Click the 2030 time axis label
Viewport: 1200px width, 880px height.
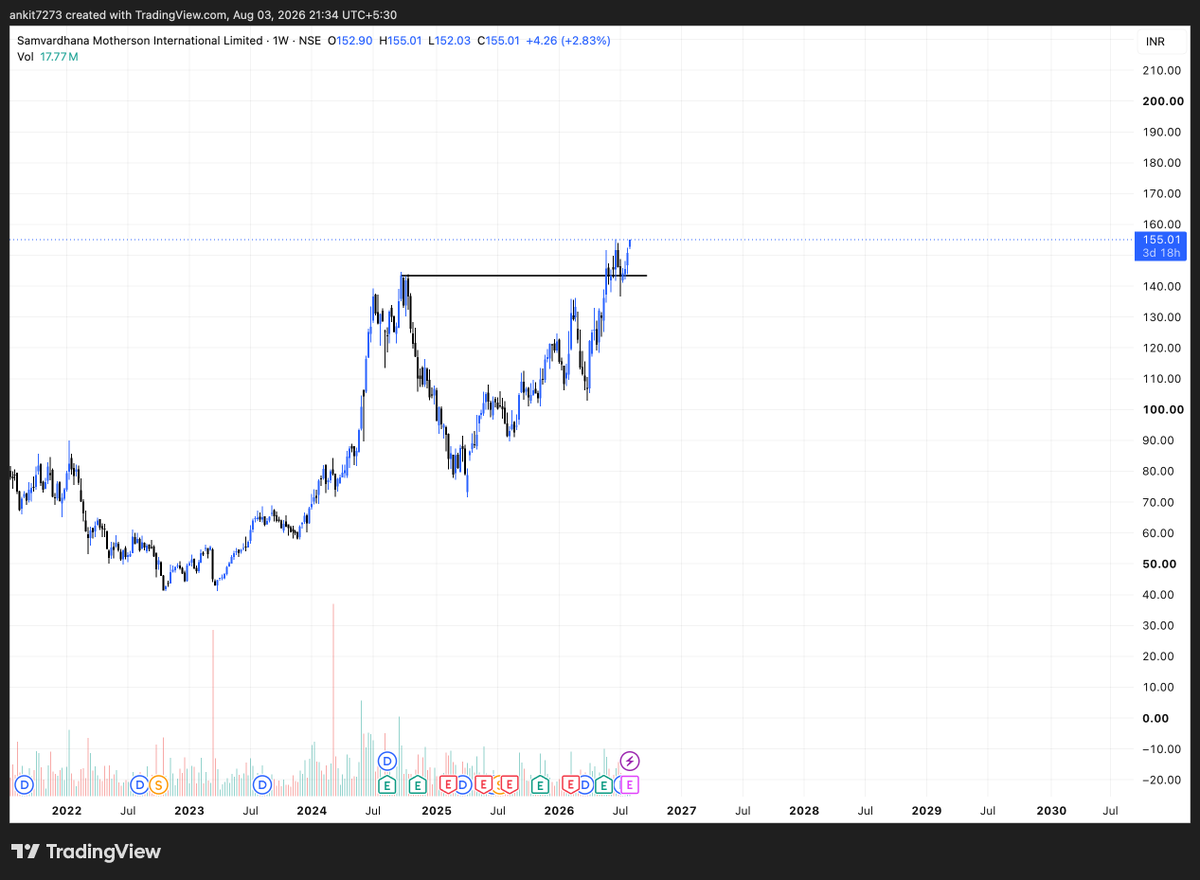pos(1051,811)
